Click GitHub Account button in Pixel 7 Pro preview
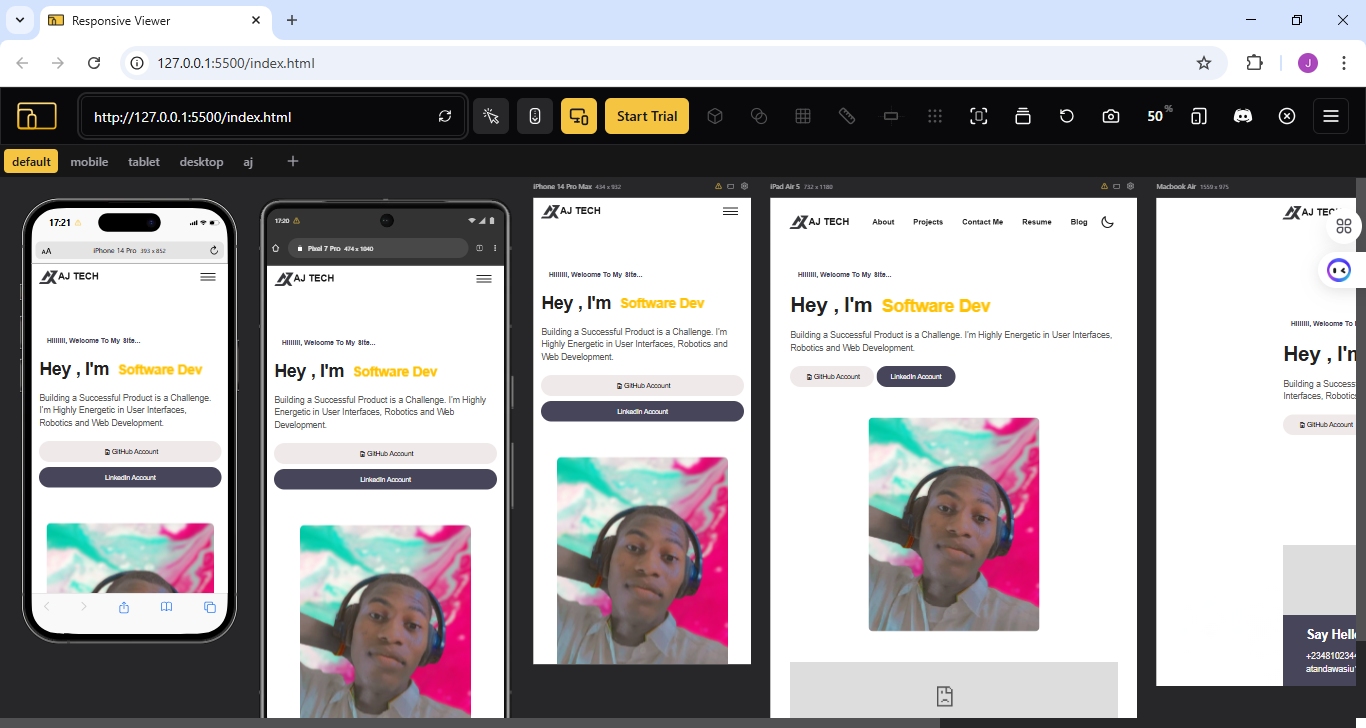1366x728 pixels. coord(385,454)
